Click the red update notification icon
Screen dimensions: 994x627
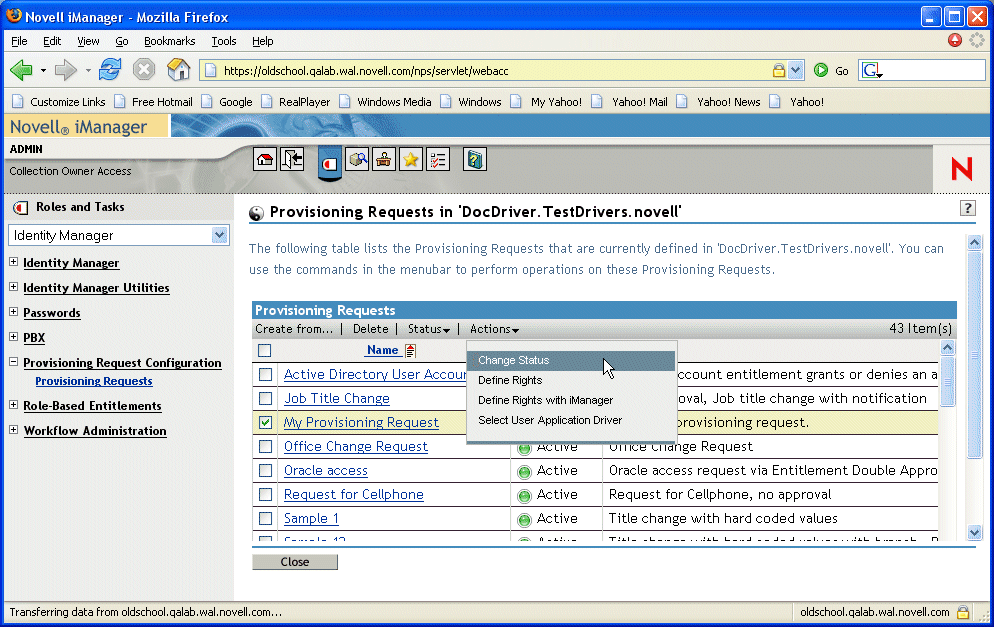[x=955, y=41]
